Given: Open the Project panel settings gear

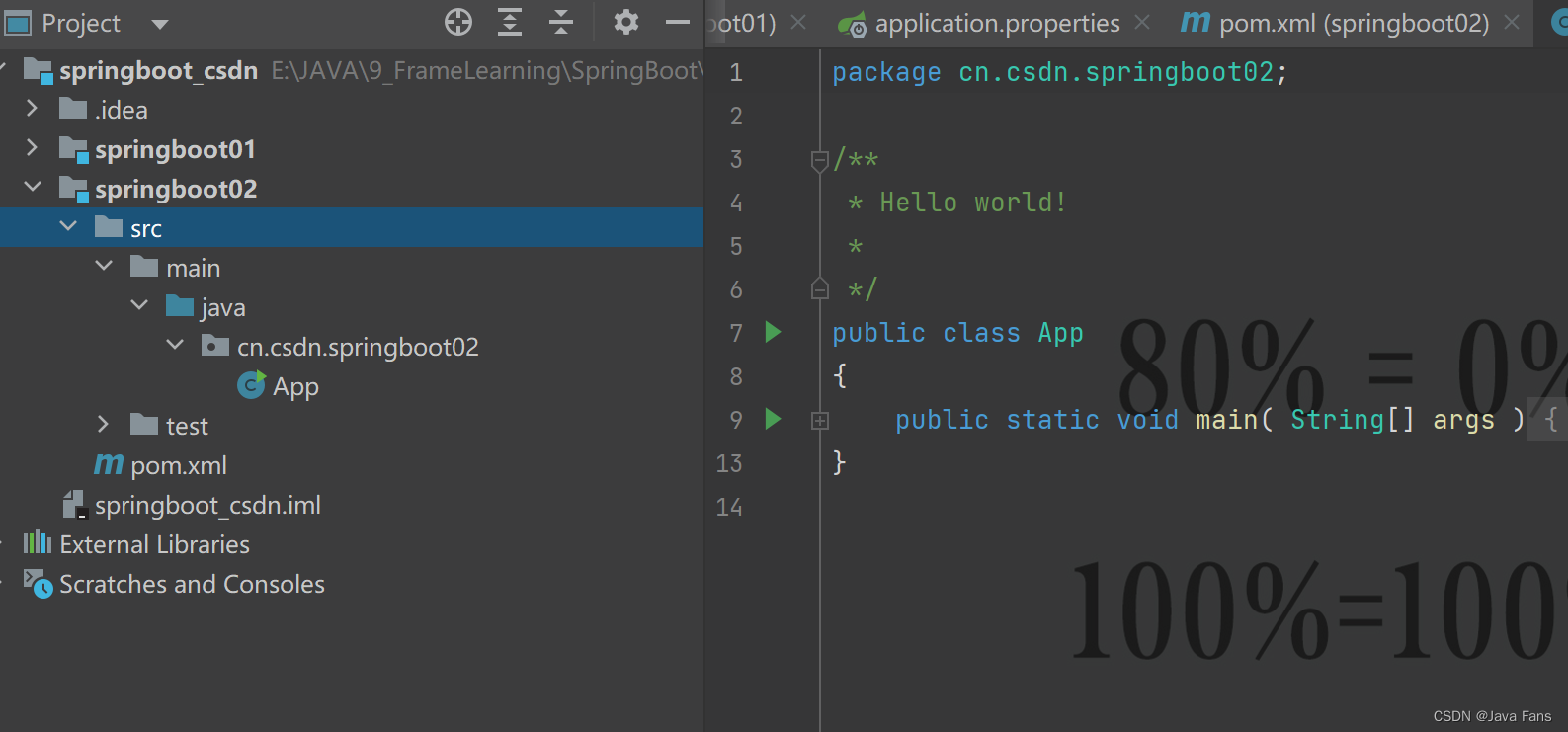Looking at the screenshot, I should coord(626,22).
